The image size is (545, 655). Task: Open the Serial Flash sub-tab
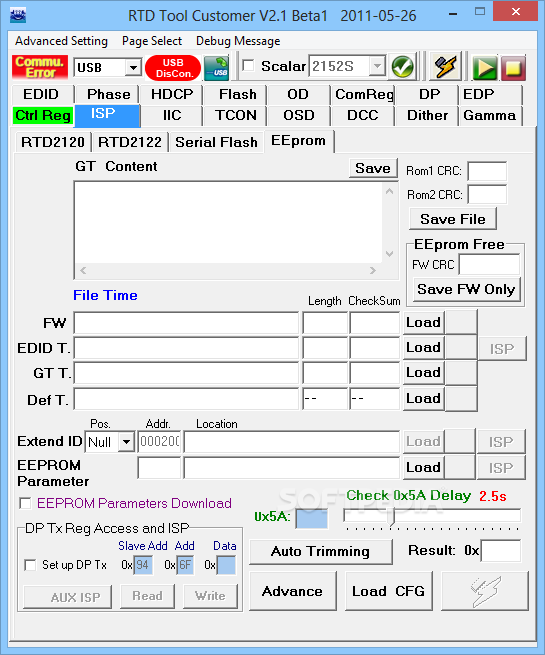click(216, 142)
